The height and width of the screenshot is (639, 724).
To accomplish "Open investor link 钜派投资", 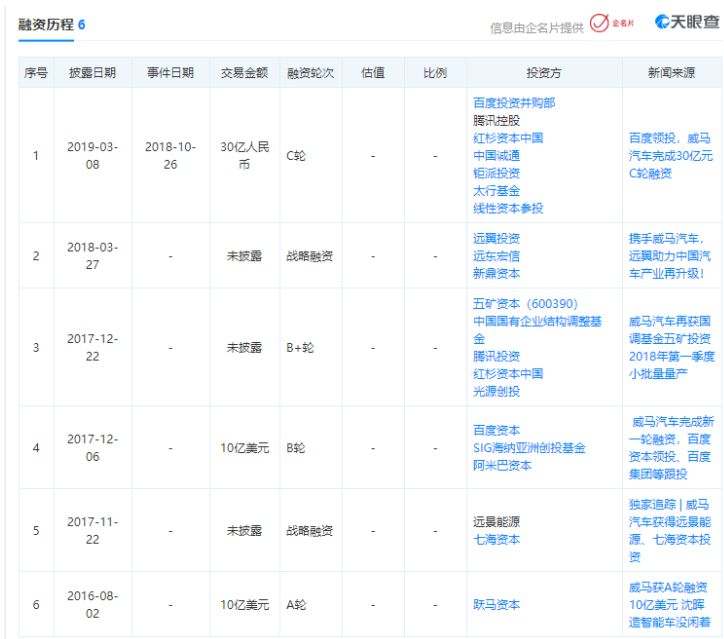I will (x=496, y=173).
